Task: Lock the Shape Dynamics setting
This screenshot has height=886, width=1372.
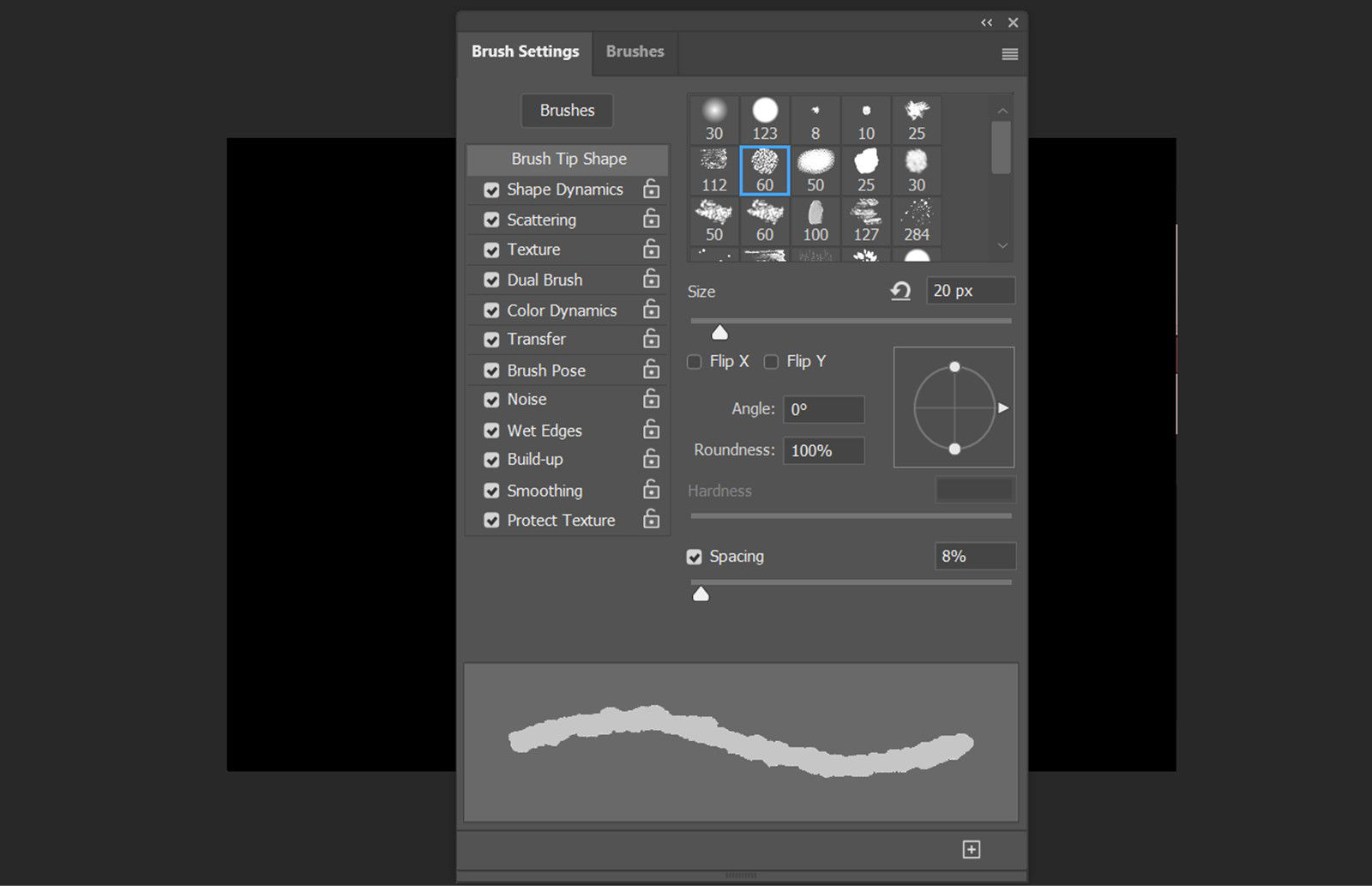Action: (653, 189)
